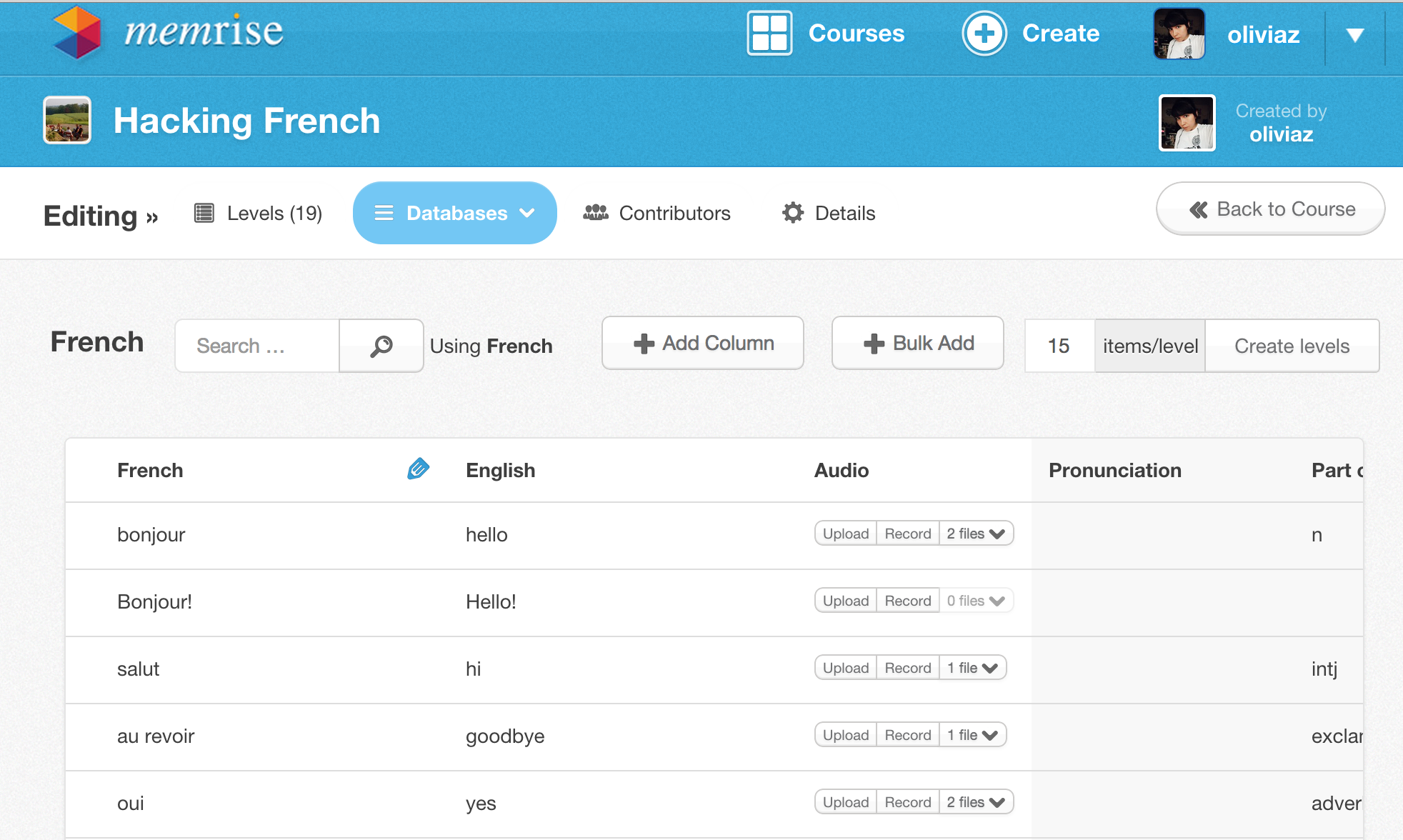
Task: Record audio for au revoir
Action: point(908,735)
